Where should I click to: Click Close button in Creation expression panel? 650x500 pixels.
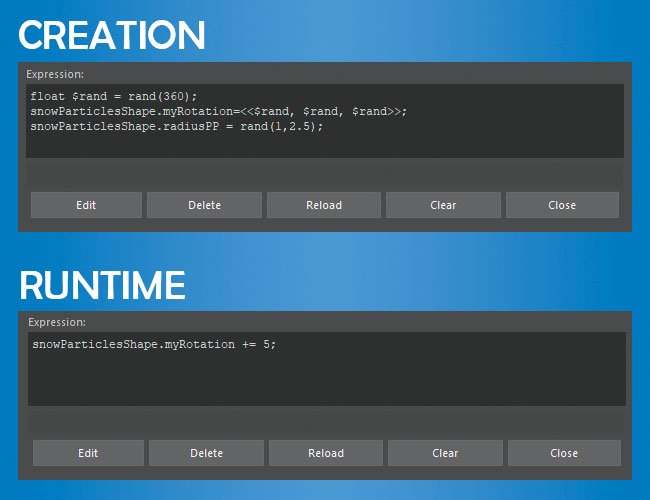(562, 205)
